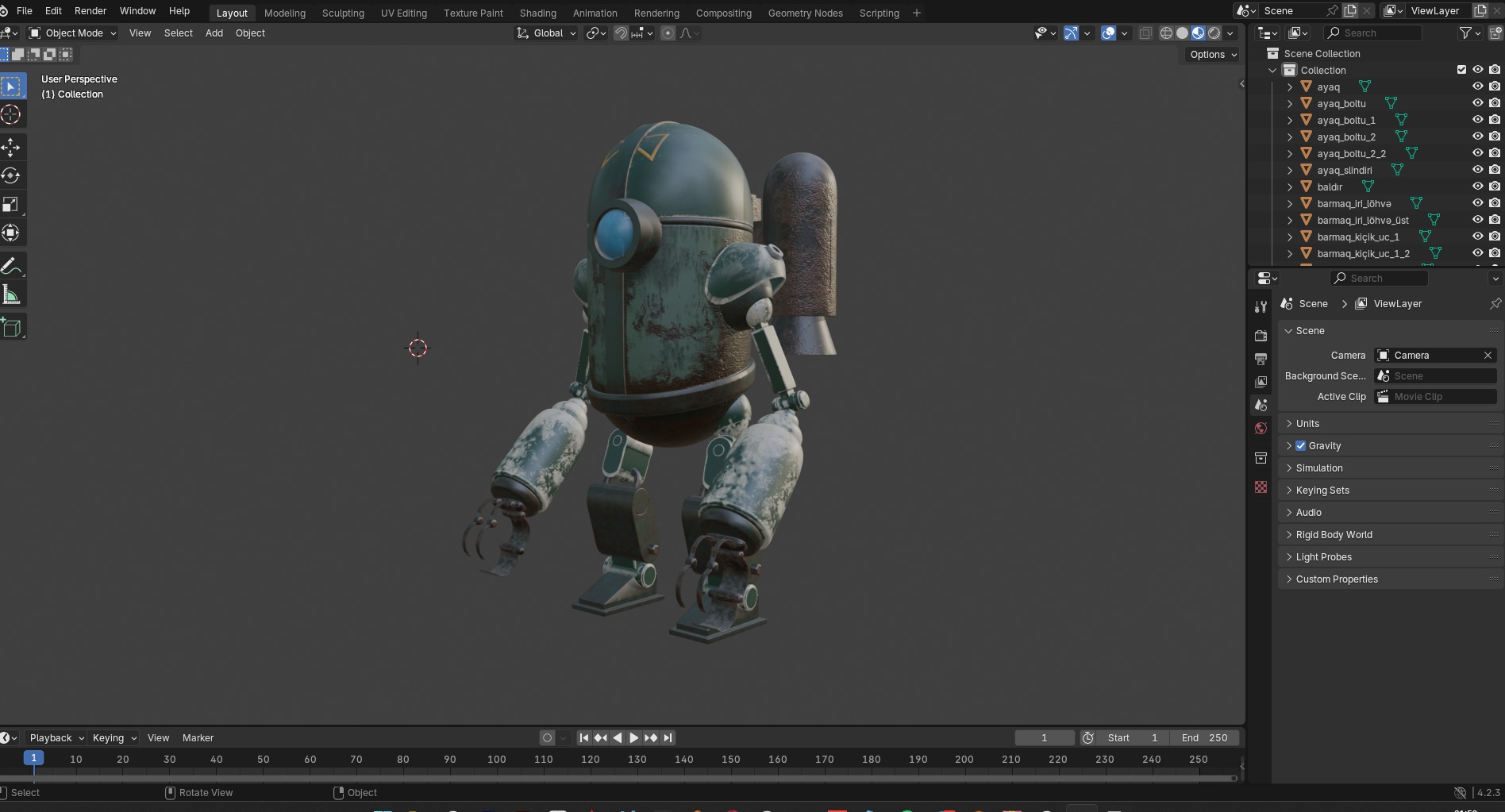Open the Tool properties tab
1505x812 pixels.
(1261, 306)
